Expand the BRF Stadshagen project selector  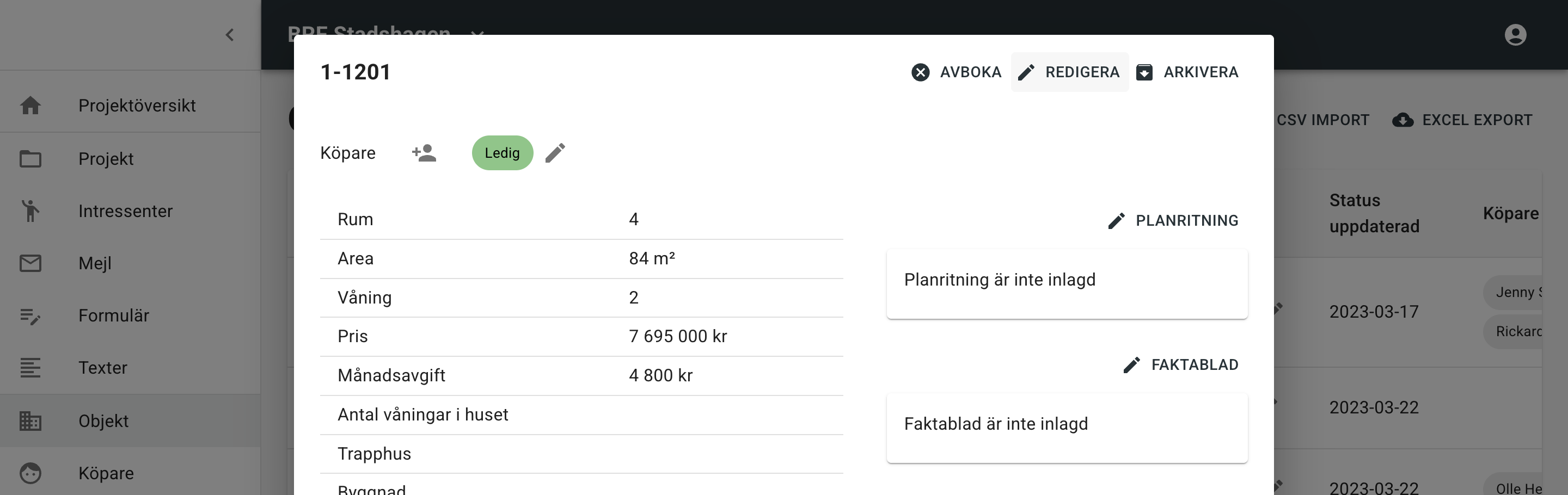[x=476, y=35]
